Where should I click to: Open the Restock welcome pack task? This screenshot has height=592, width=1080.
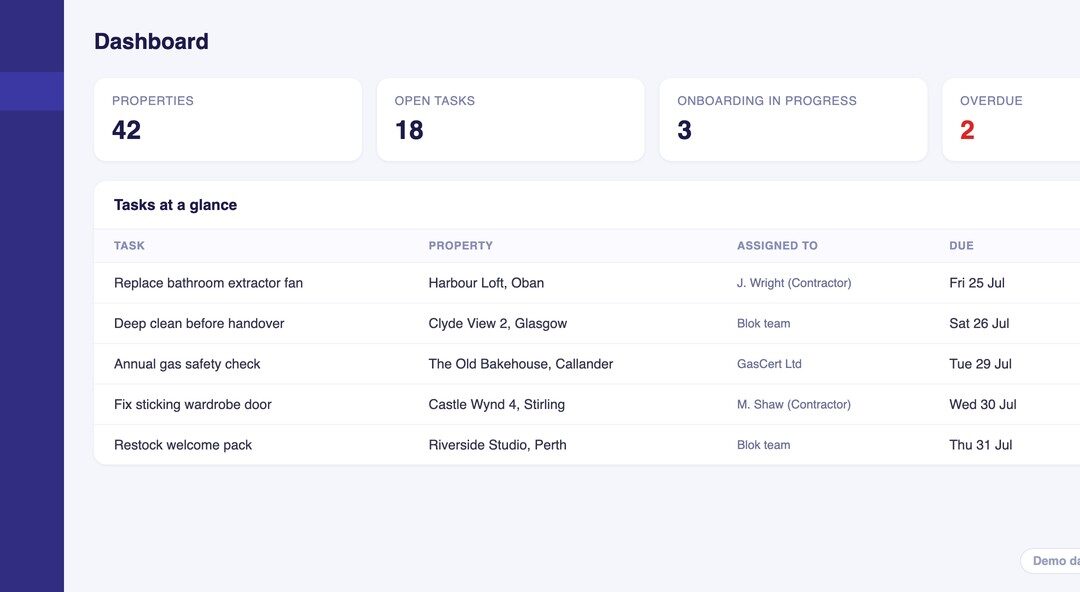pos(183,445)
